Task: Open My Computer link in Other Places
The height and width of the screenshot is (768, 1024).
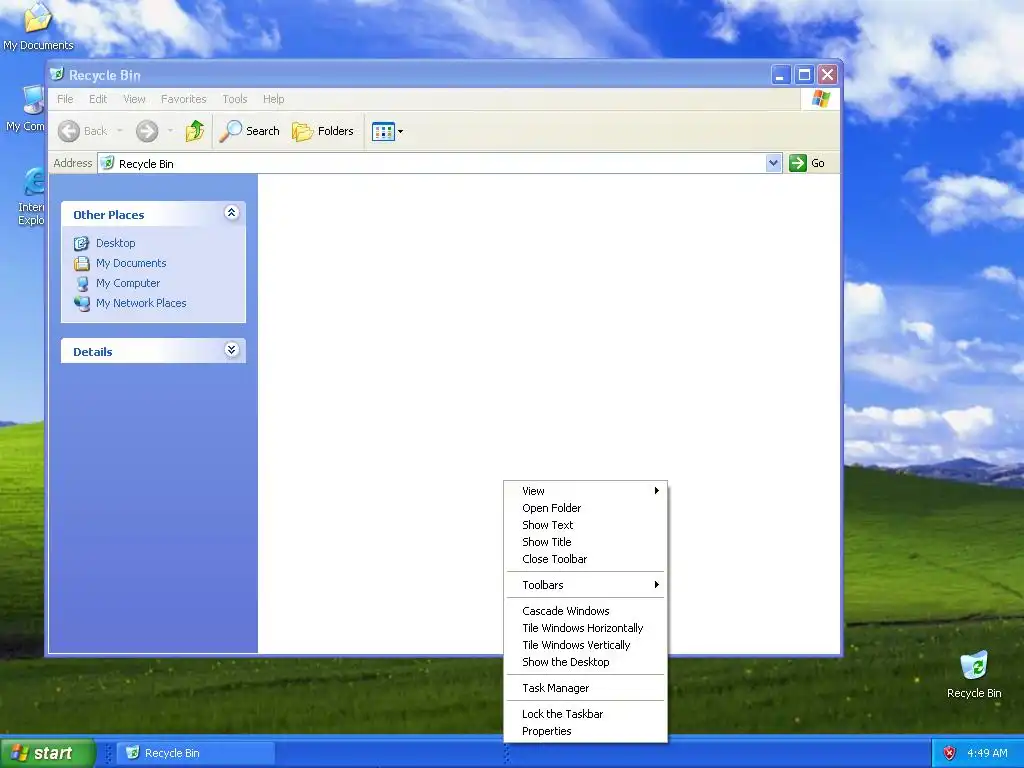Action: (x=128, y=283)
